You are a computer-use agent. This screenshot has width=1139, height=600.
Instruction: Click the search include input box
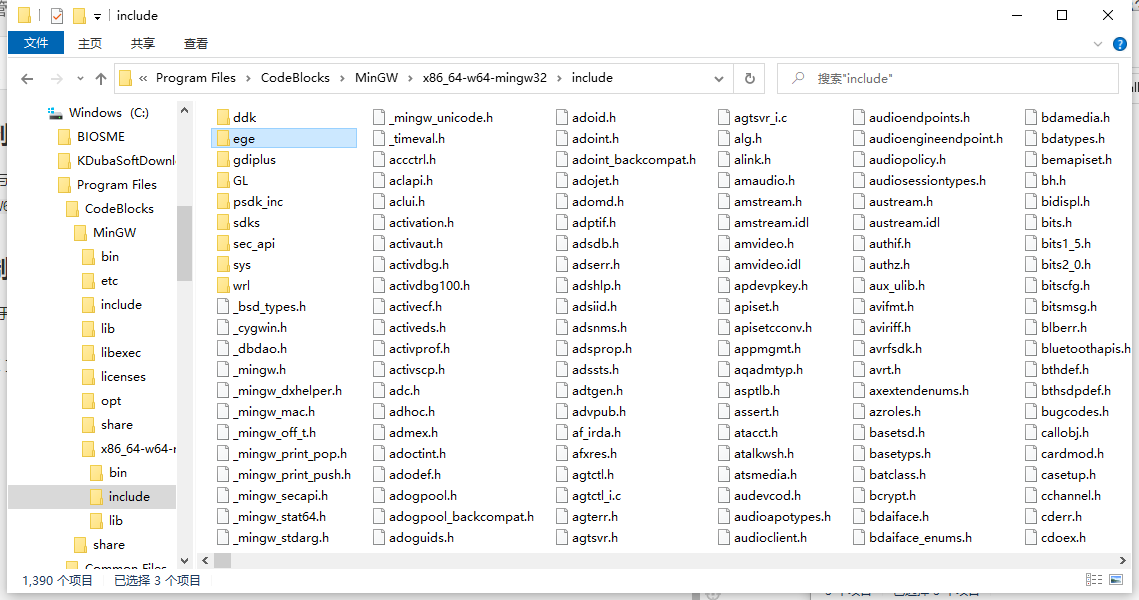pyautogui.click(x=948, y=78)
